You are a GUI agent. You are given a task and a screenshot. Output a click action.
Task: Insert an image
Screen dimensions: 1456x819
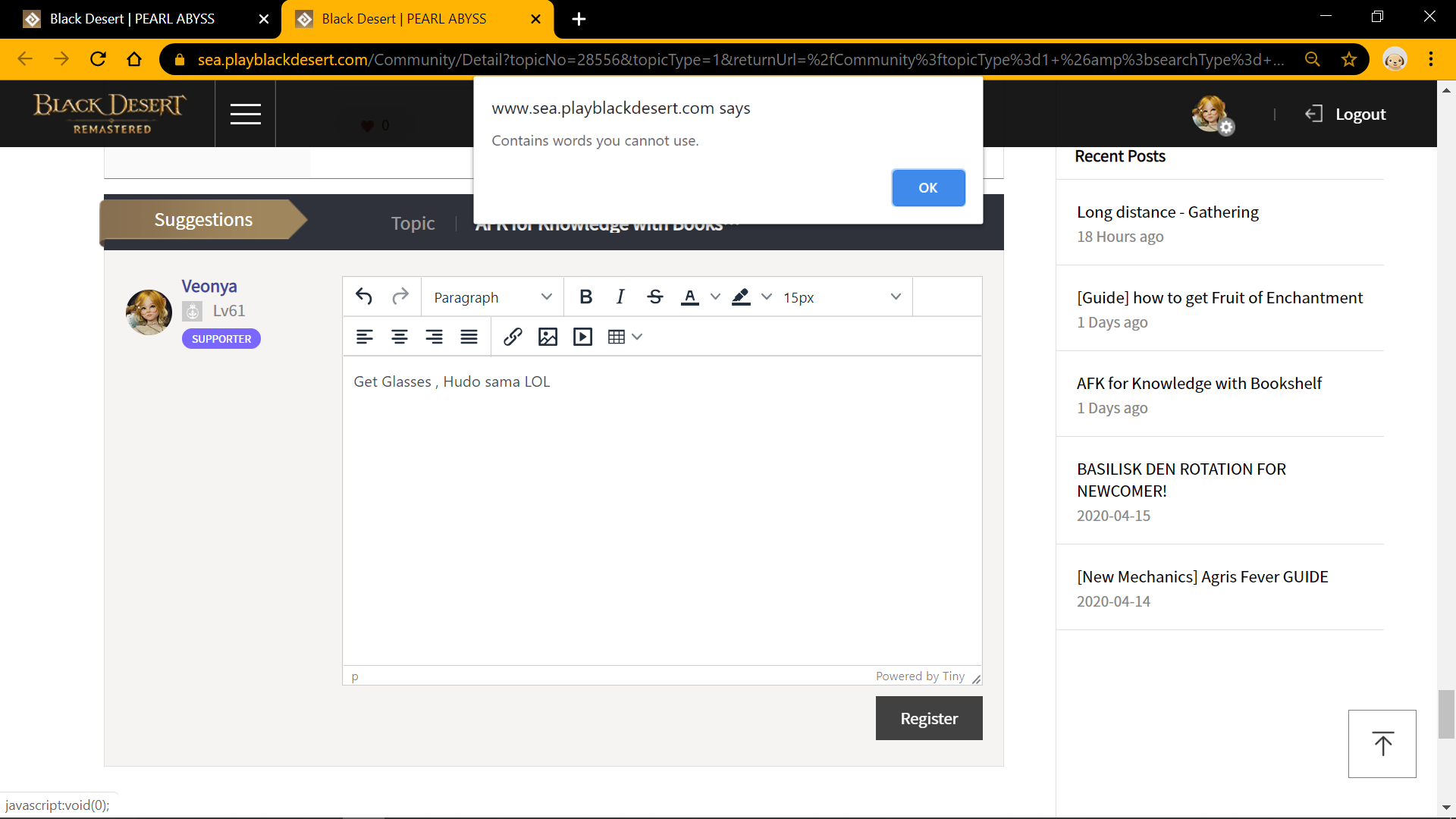pos(548,337)
